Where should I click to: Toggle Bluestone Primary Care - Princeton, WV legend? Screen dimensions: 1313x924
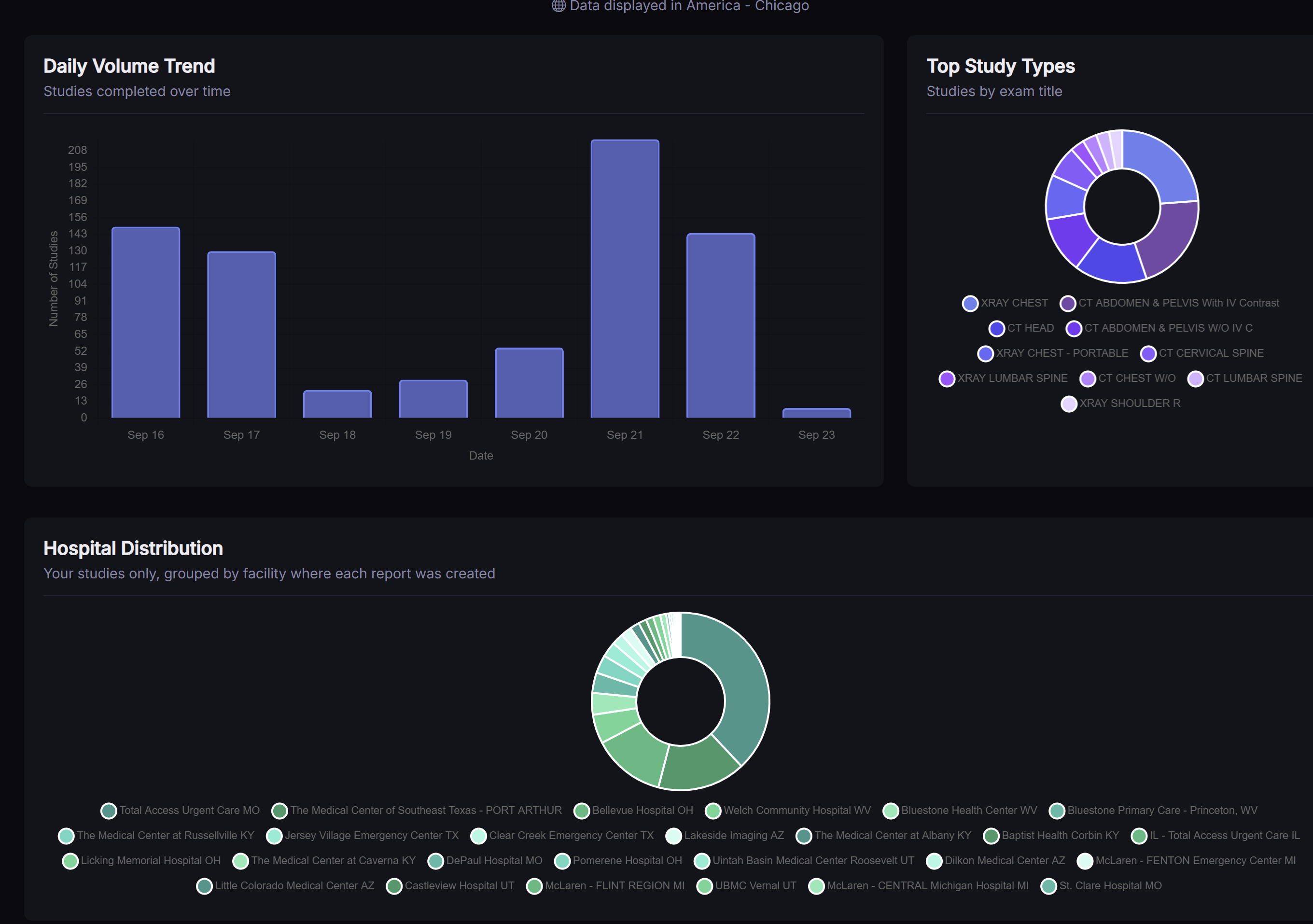(x=1153, y=811)
